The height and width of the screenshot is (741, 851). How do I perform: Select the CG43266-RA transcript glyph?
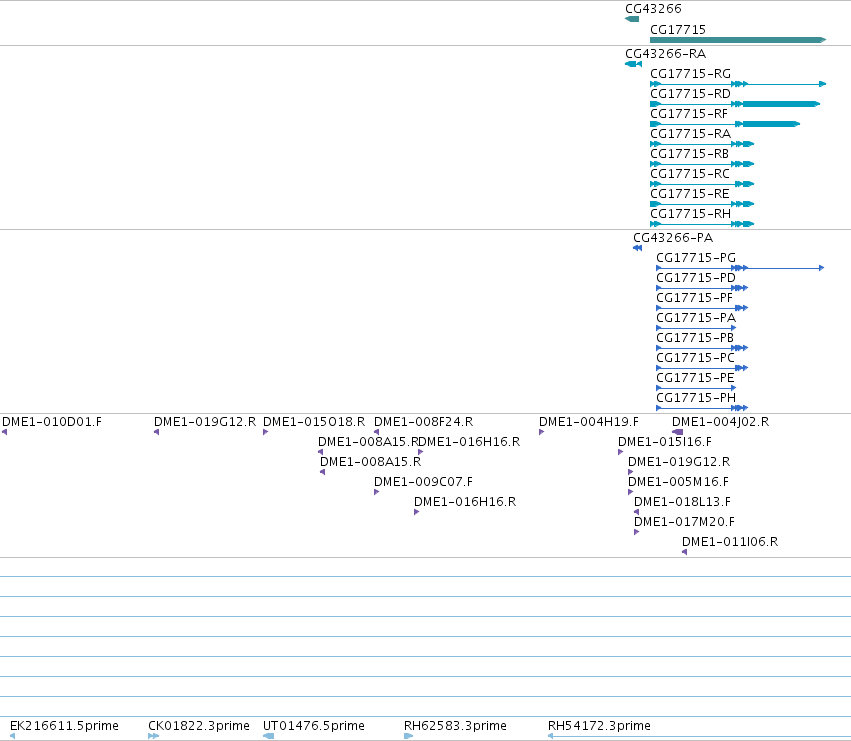tap(633, 64)
